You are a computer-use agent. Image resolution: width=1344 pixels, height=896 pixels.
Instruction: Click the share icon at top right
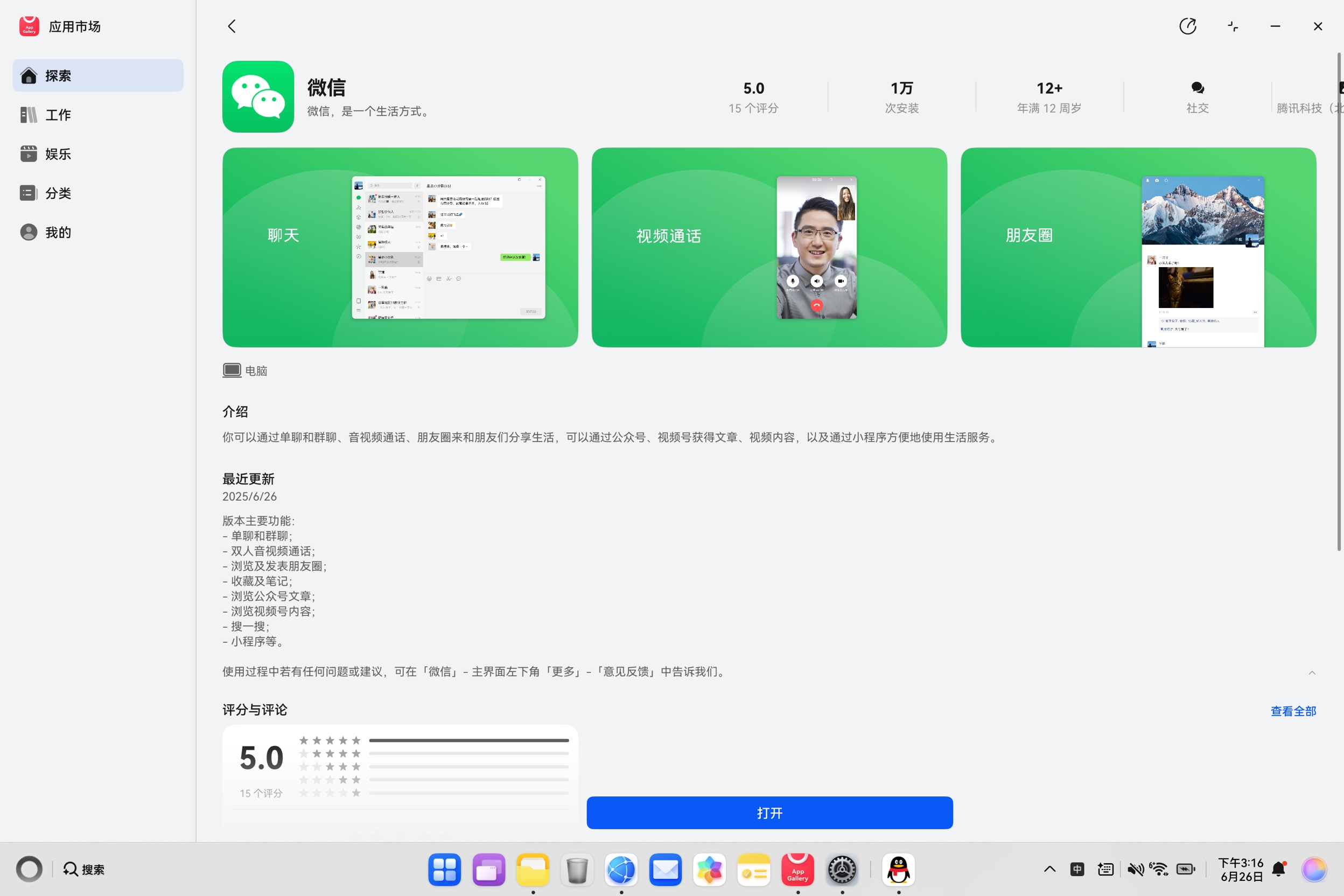1187,26
